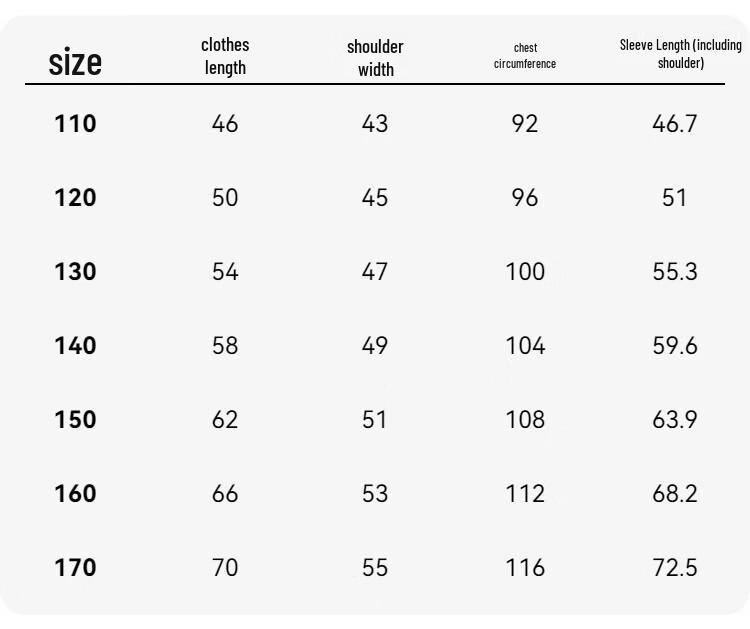Viewport: 750px width, 629px height.
Task: Select the 'chest circumference' header
Action: (525, 55)
